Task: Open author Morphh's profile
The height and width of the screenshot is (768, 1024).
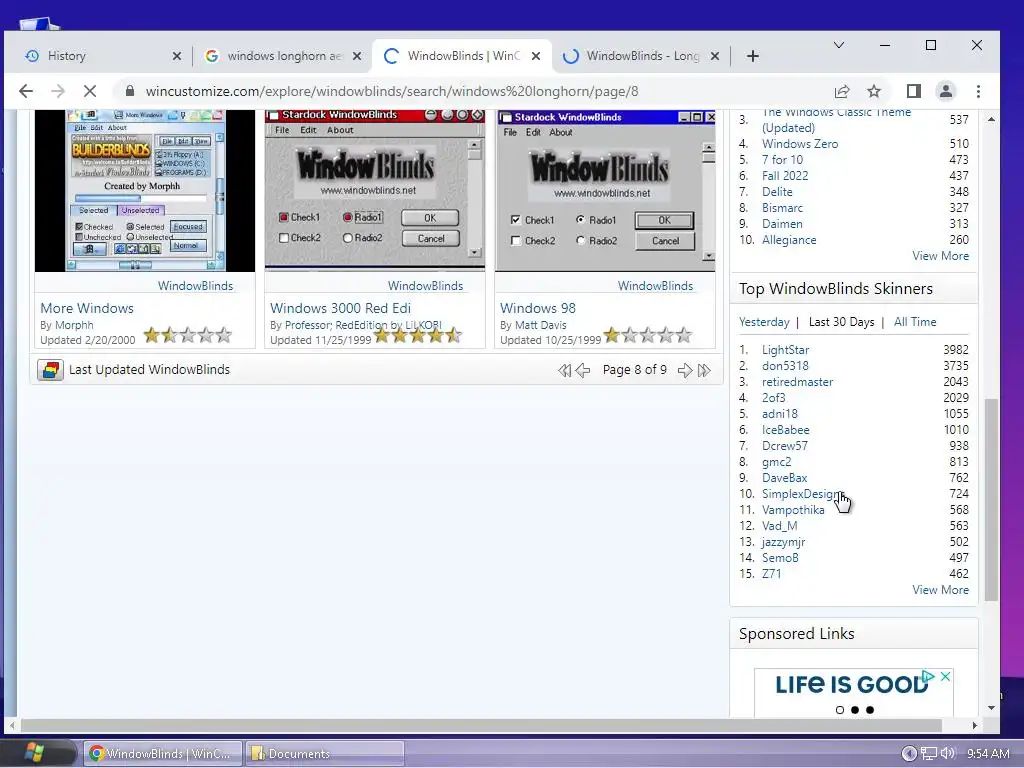Action: (x=74, y=325)
